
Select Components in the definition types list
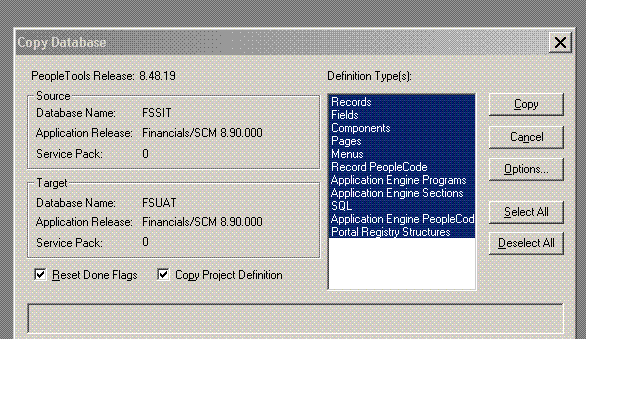tap(402, 128)
